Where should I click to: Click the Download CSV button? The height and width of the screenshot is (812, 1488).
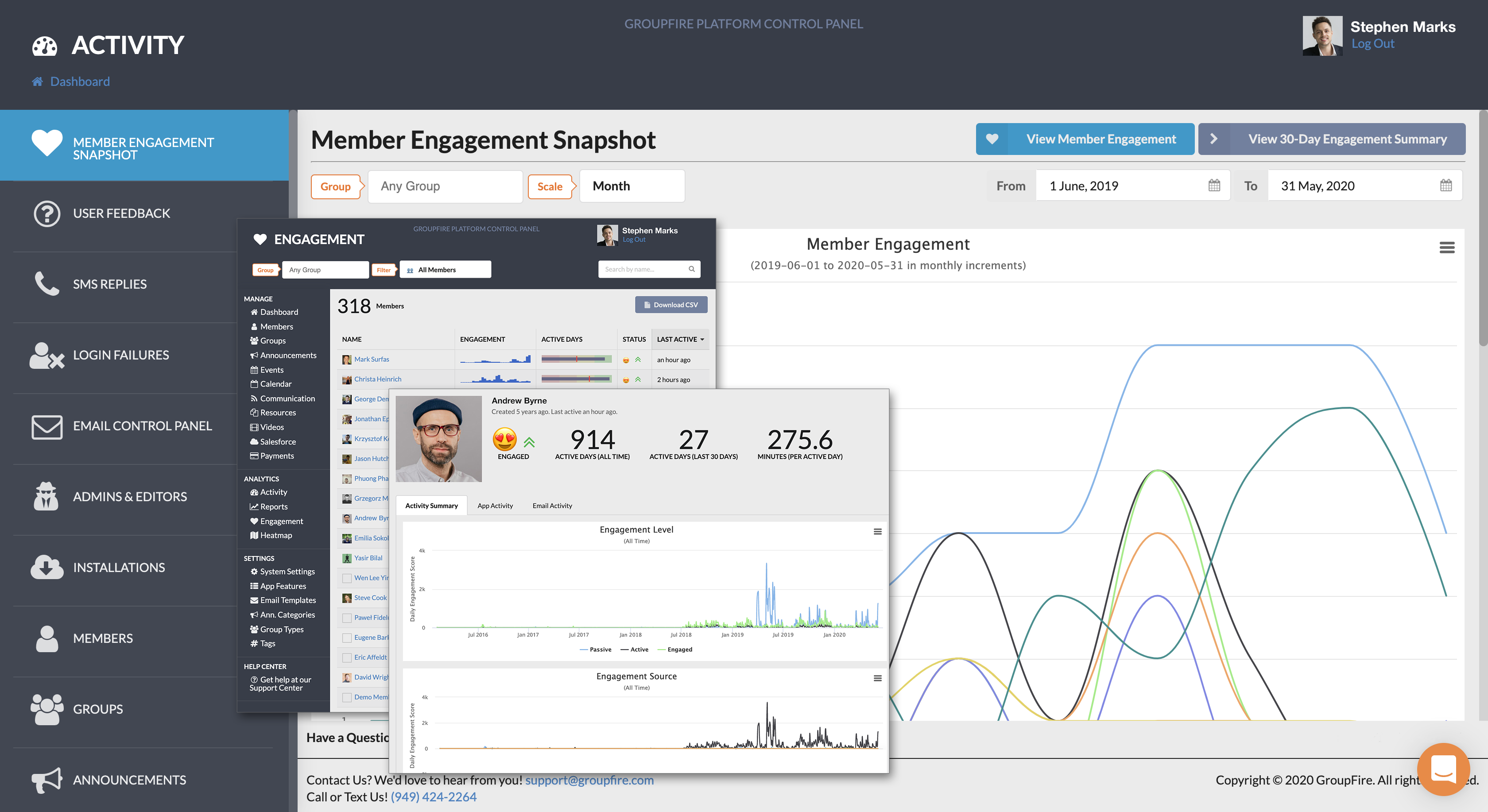pyautogui.click(x=671, y=305)
